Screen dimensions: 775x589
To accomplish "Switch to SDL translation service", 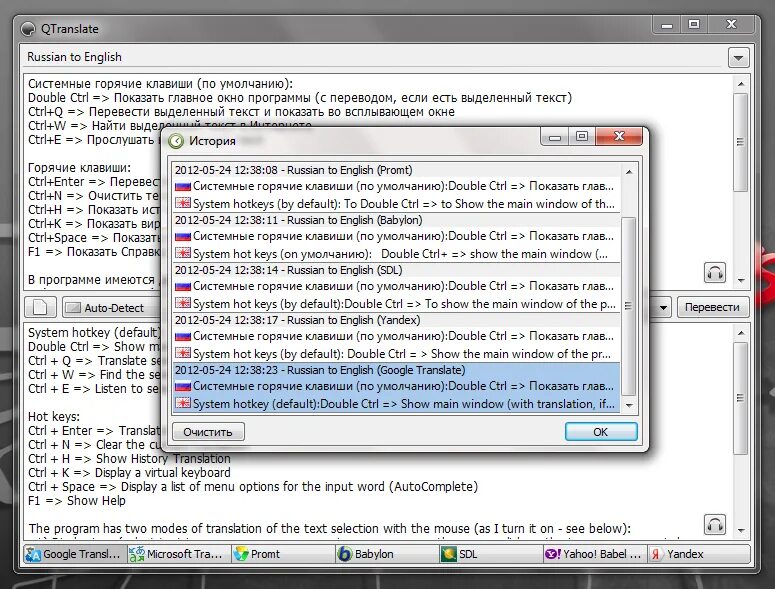I will (x=490, y=554).
